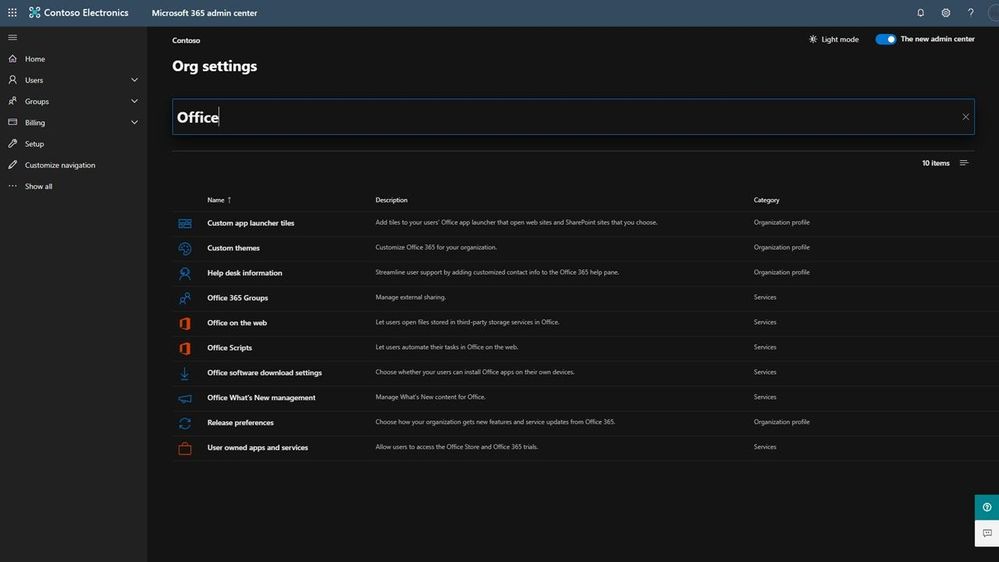Go to Home in navigation
Image resolution: width=999 pixels, height=562 pixels.
pos(35,59)
